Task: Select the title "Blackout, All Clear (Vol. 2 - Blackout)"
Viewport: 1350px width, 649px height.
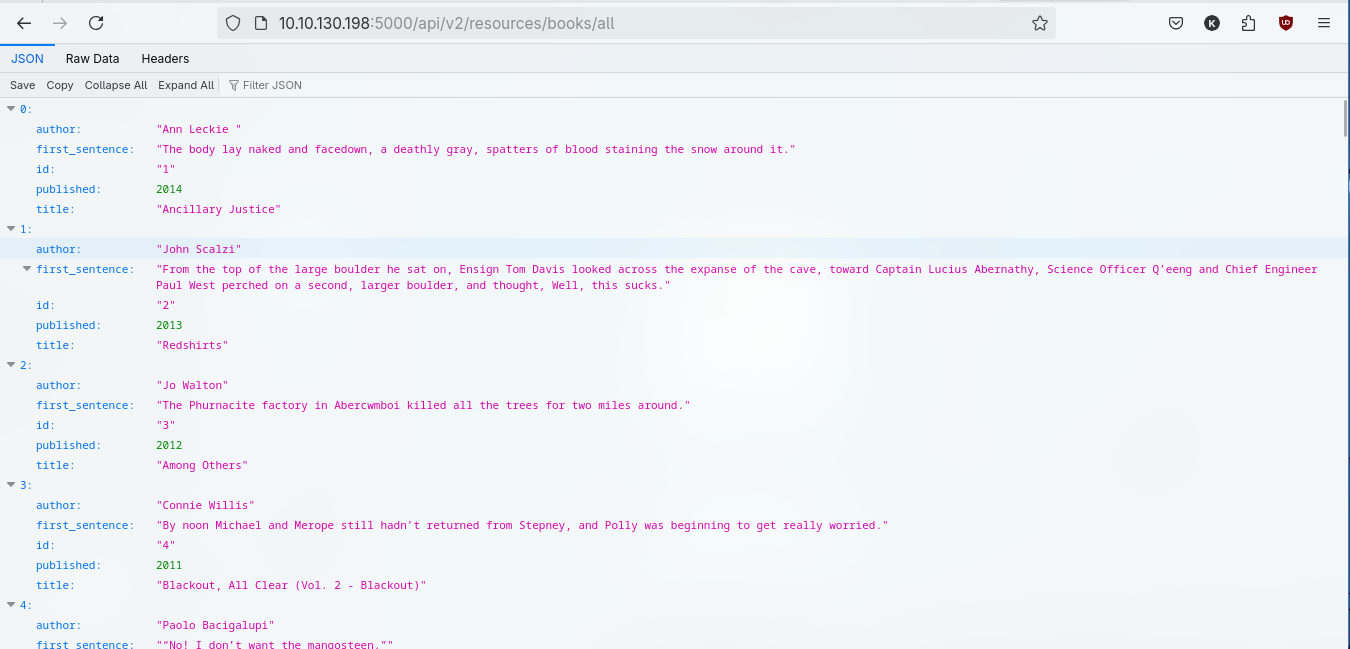Action: coord(291,585)
